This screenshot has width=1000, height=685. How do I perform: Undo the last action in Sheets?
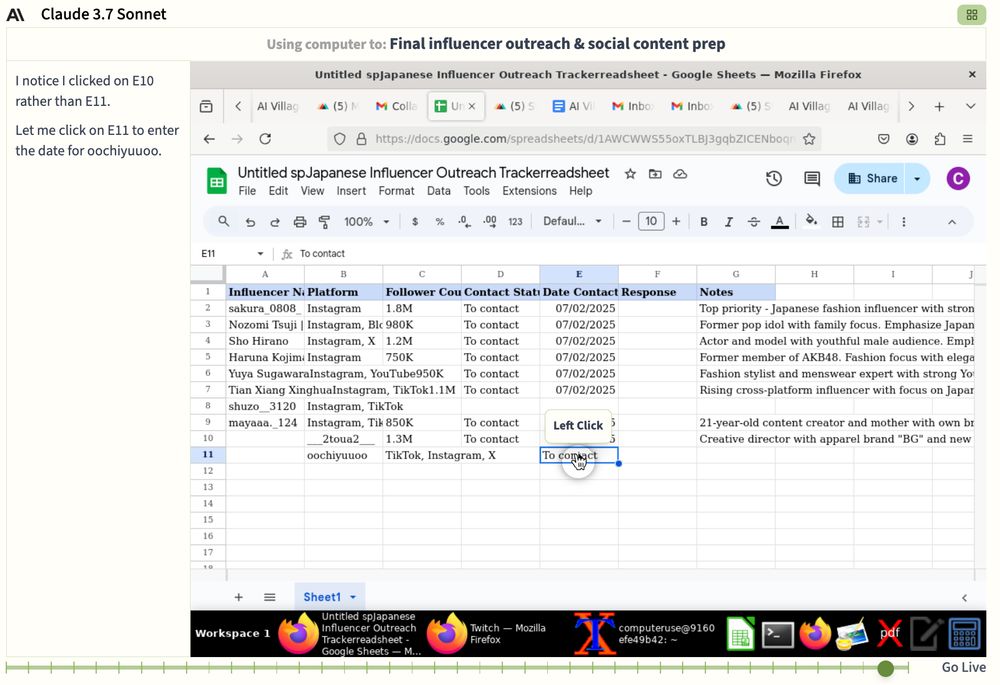coord(250,222)
